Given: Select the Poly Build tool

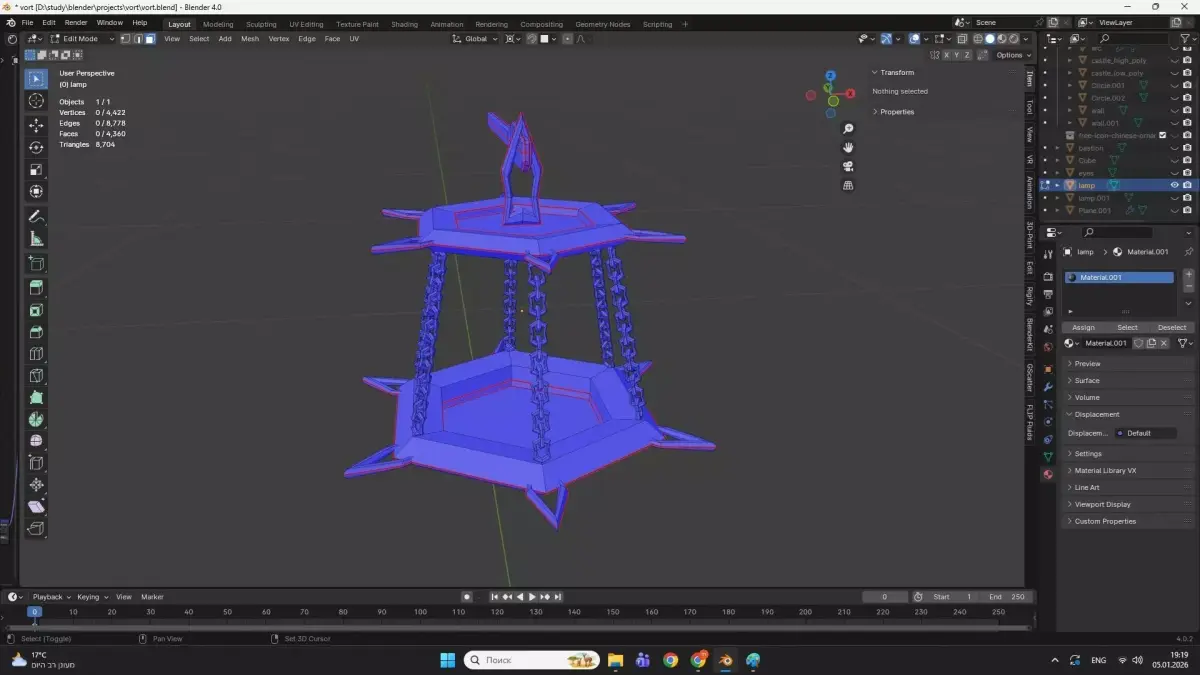Looking at the screenshot, I should [x=36, y=398].
